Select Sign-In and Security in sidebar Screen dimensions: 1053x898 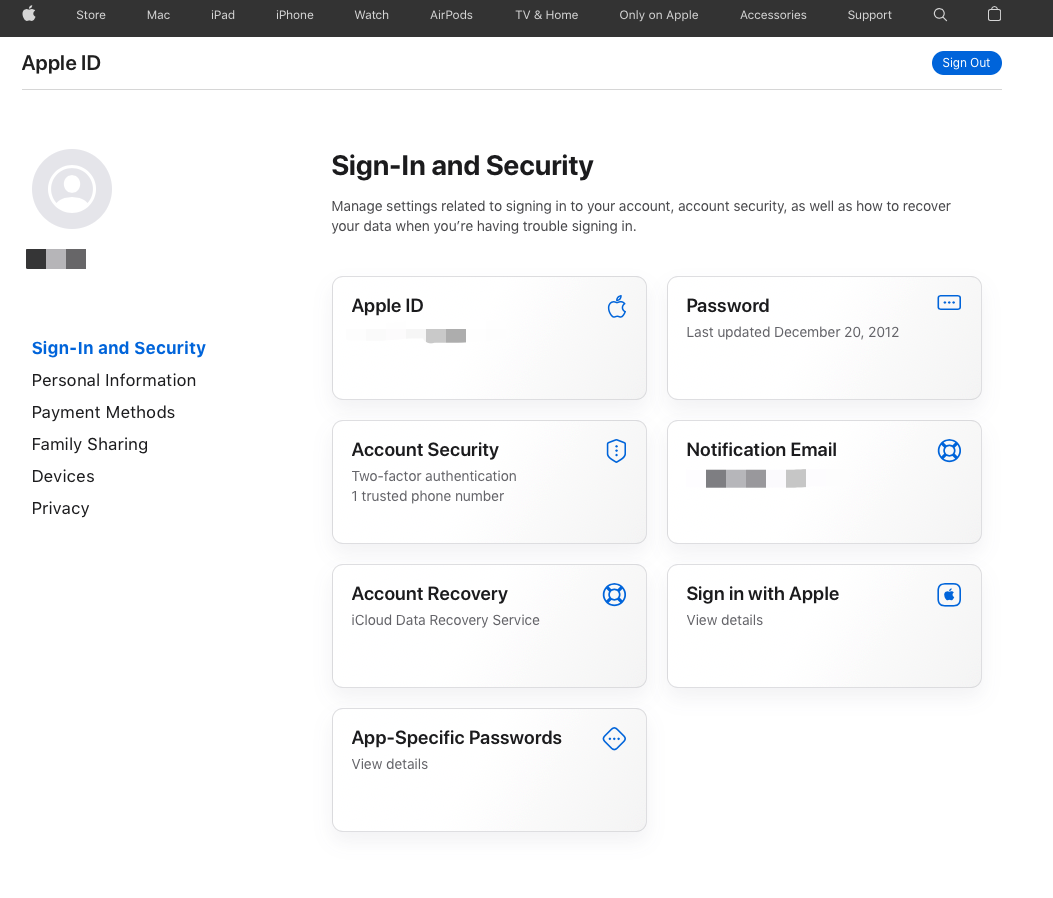119,348
